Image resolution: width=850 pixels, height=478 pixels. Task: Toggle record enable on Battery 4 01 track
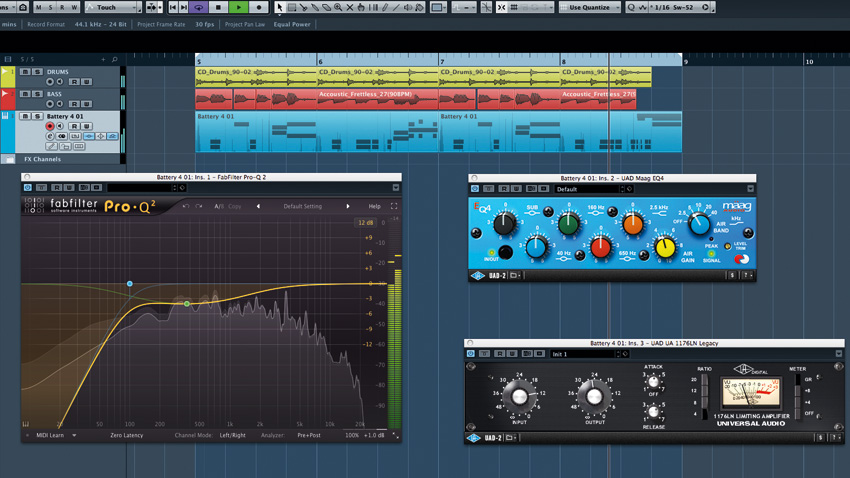point(50,126)
